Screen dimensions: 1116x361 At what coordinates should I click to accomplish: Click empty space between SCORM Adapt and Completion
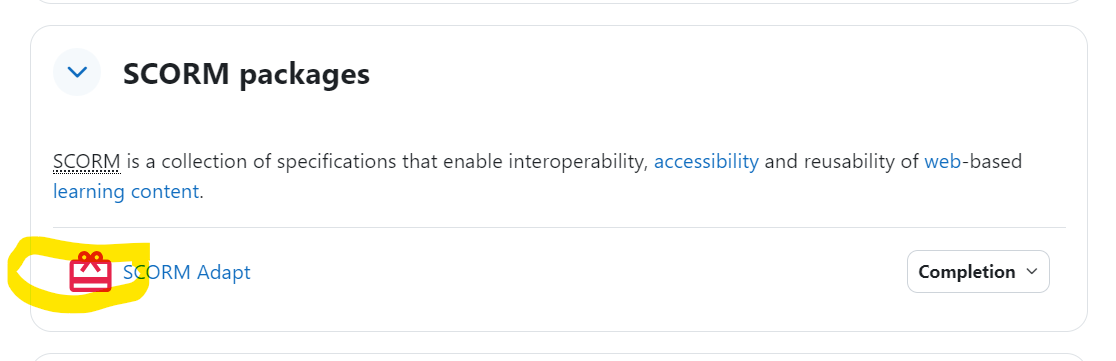577,272
